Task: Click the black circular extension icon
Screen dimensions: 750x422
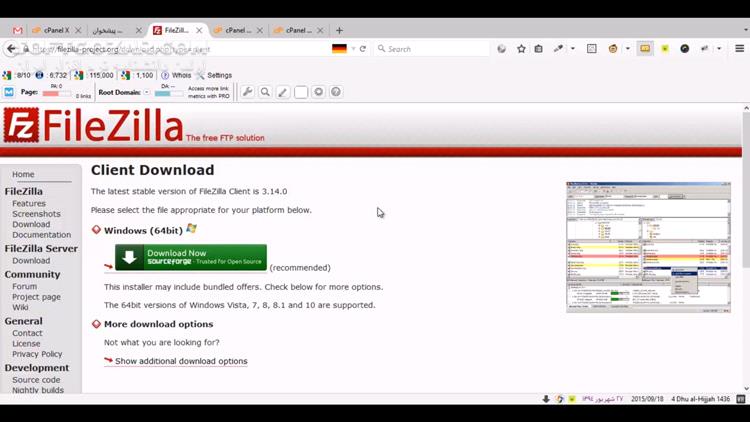Action: point(684,49)
